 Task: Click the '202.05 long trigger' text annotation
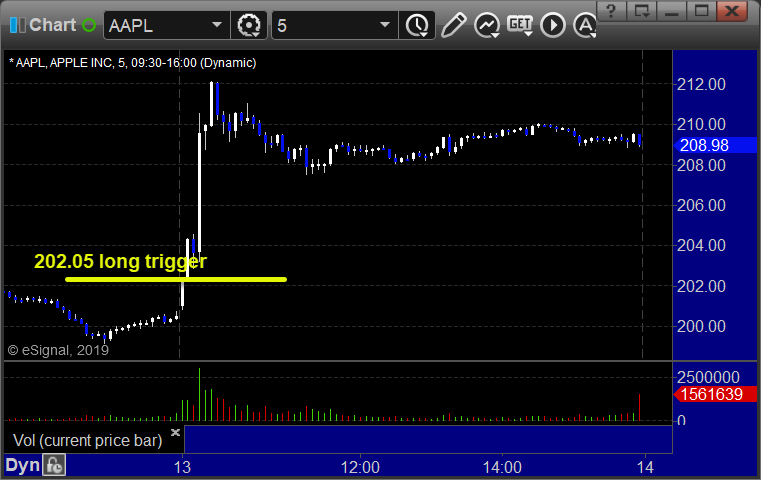coord(120,262)
